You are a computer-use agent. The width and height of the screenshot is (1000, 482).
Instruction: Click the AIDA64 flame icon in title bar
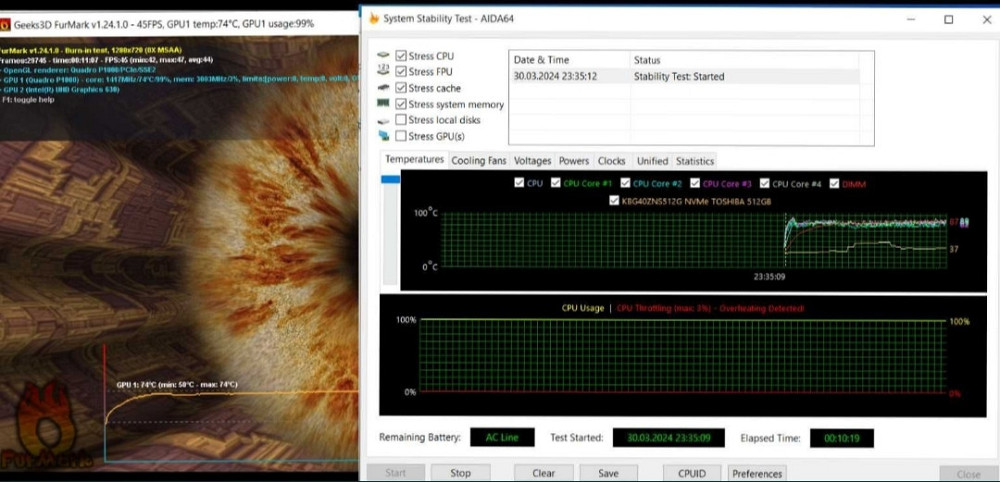(374, 19)
